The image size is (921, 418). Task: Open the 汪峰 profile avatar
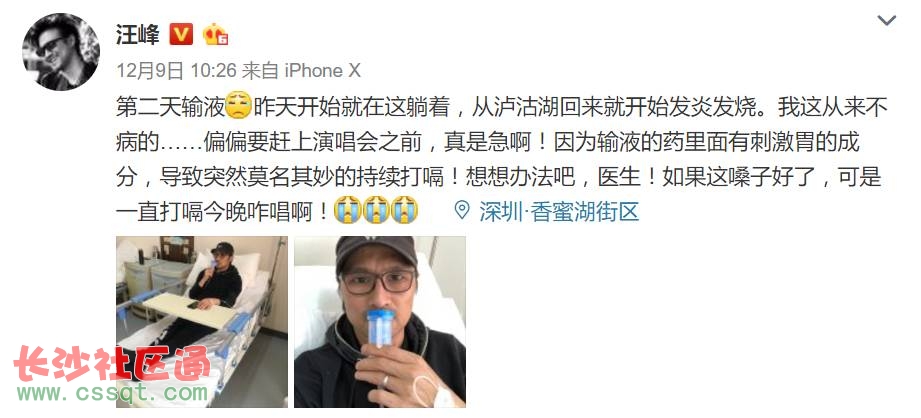pos(61,52)
